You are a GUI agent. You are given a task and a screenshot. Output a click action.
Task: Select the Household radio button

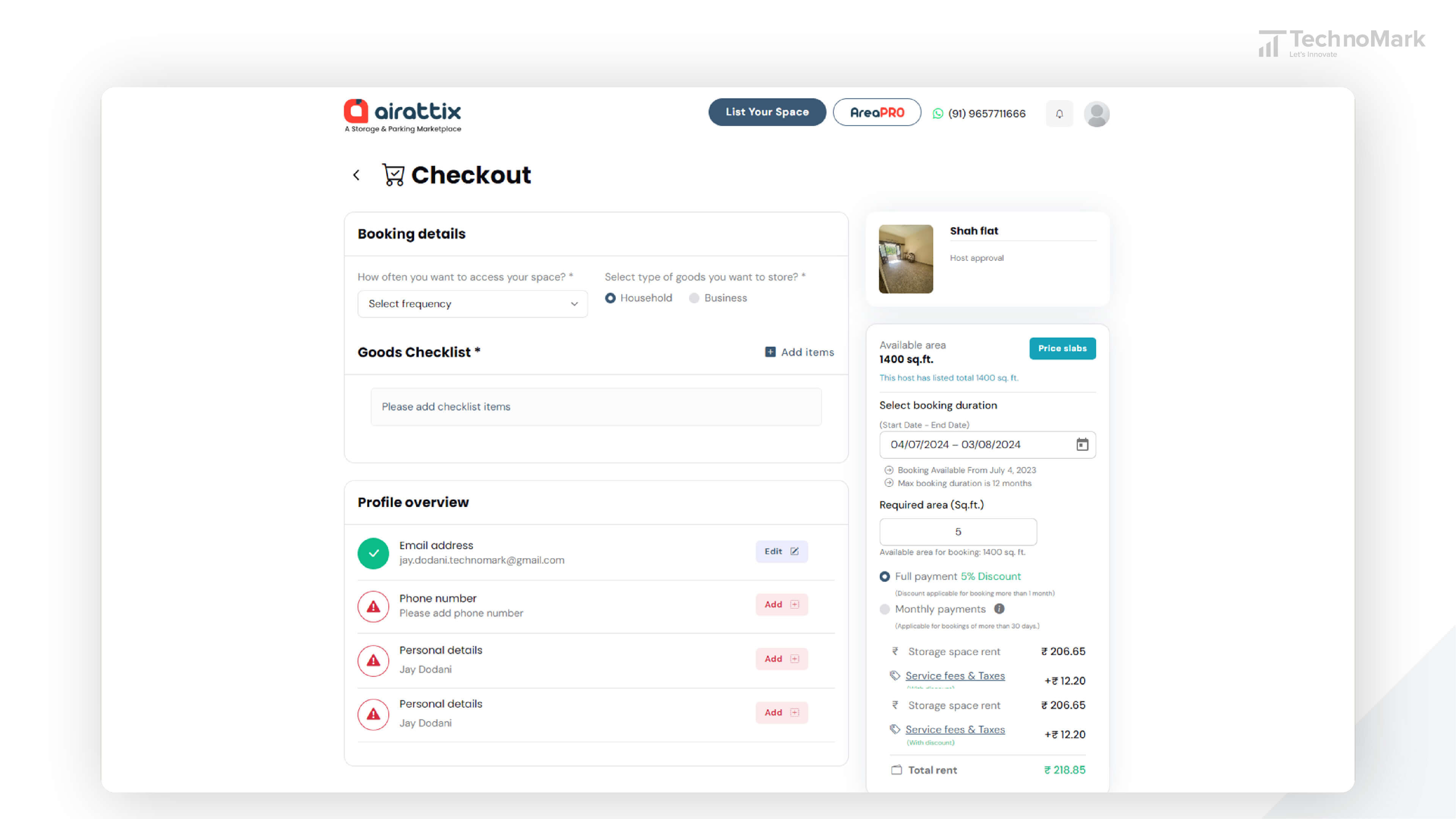click(611, 297)
